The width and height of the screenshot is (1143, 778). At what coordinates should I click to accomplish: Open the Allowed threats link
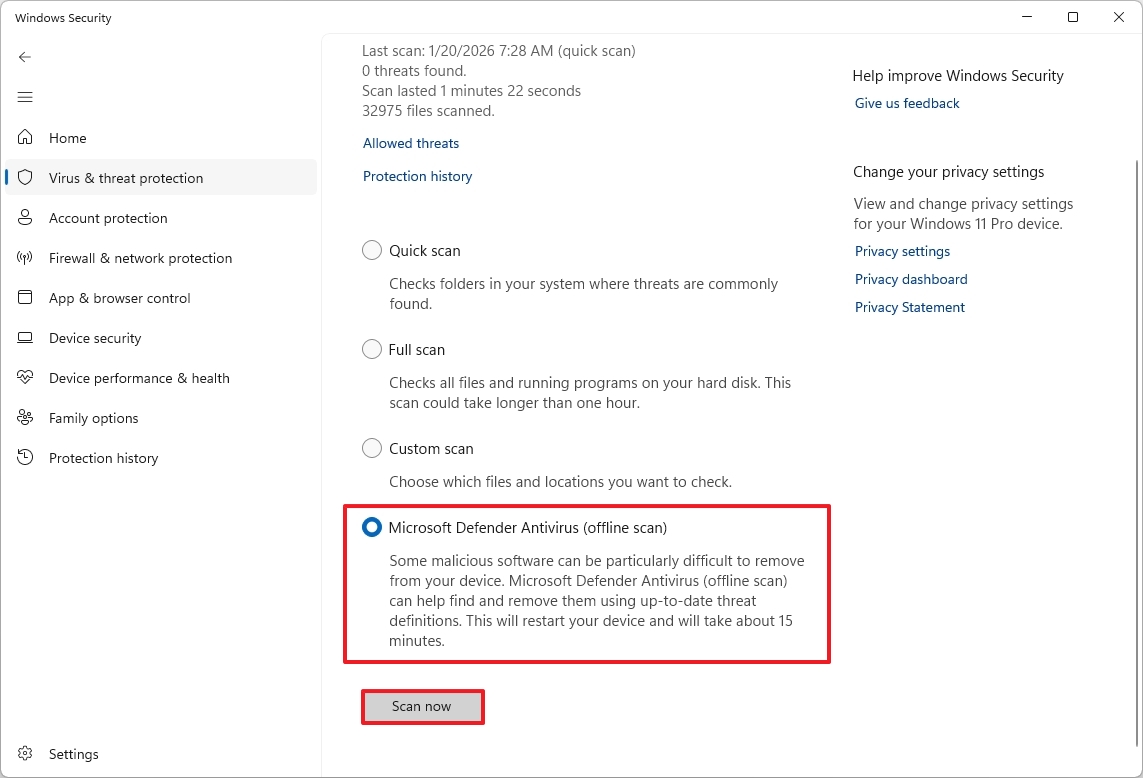click(410, 143)
